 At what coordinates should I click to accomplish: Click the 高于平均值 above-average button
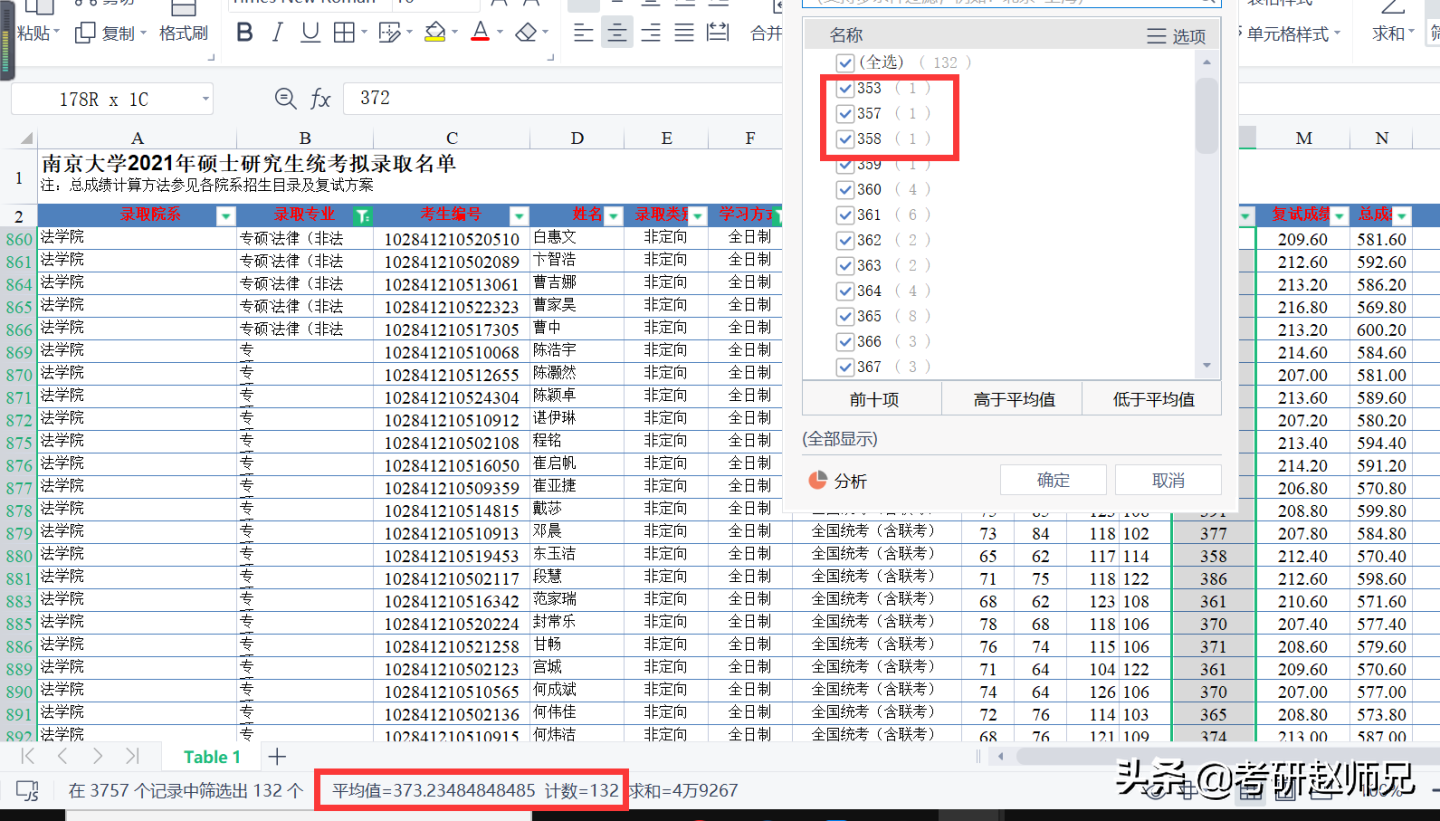pos(1011,397)
